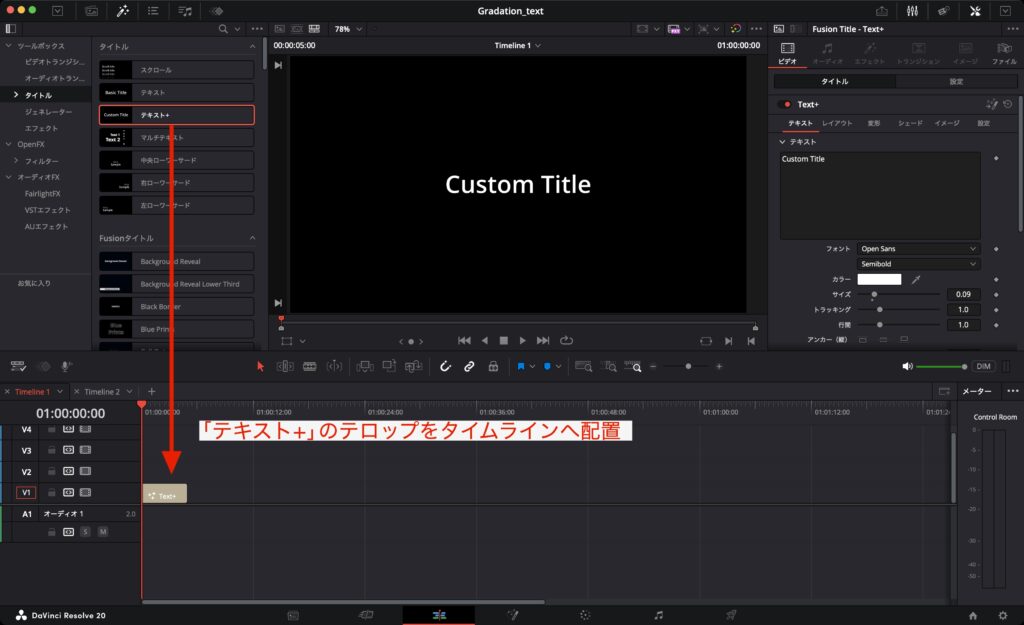1024x625 pixels.
Task: Select the trim edit mode tool
Action: pos(285,366)
